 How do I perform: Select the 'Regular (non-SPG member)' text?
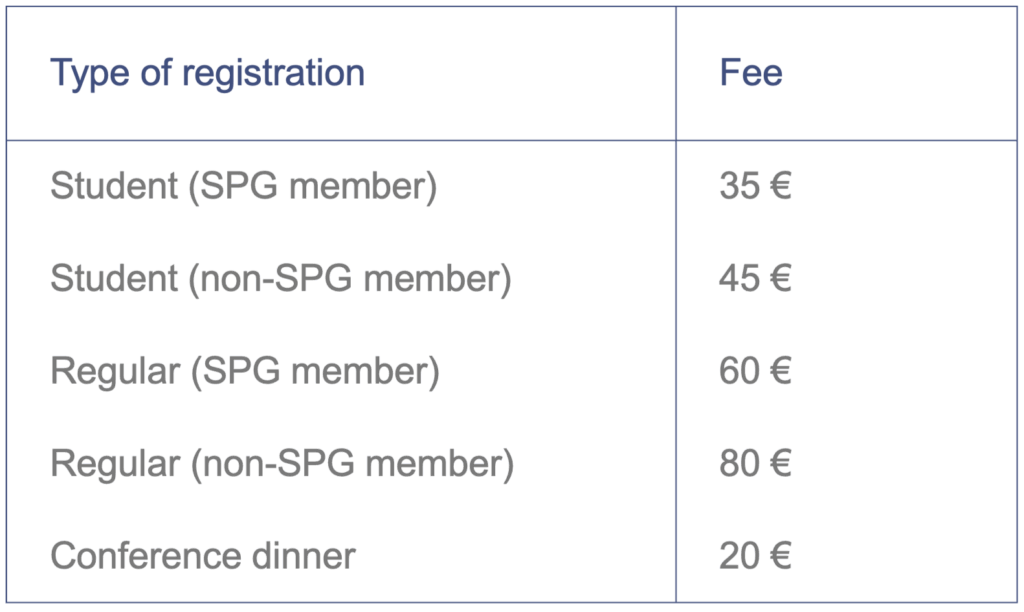pyautogui.click(x=282, y=465)
